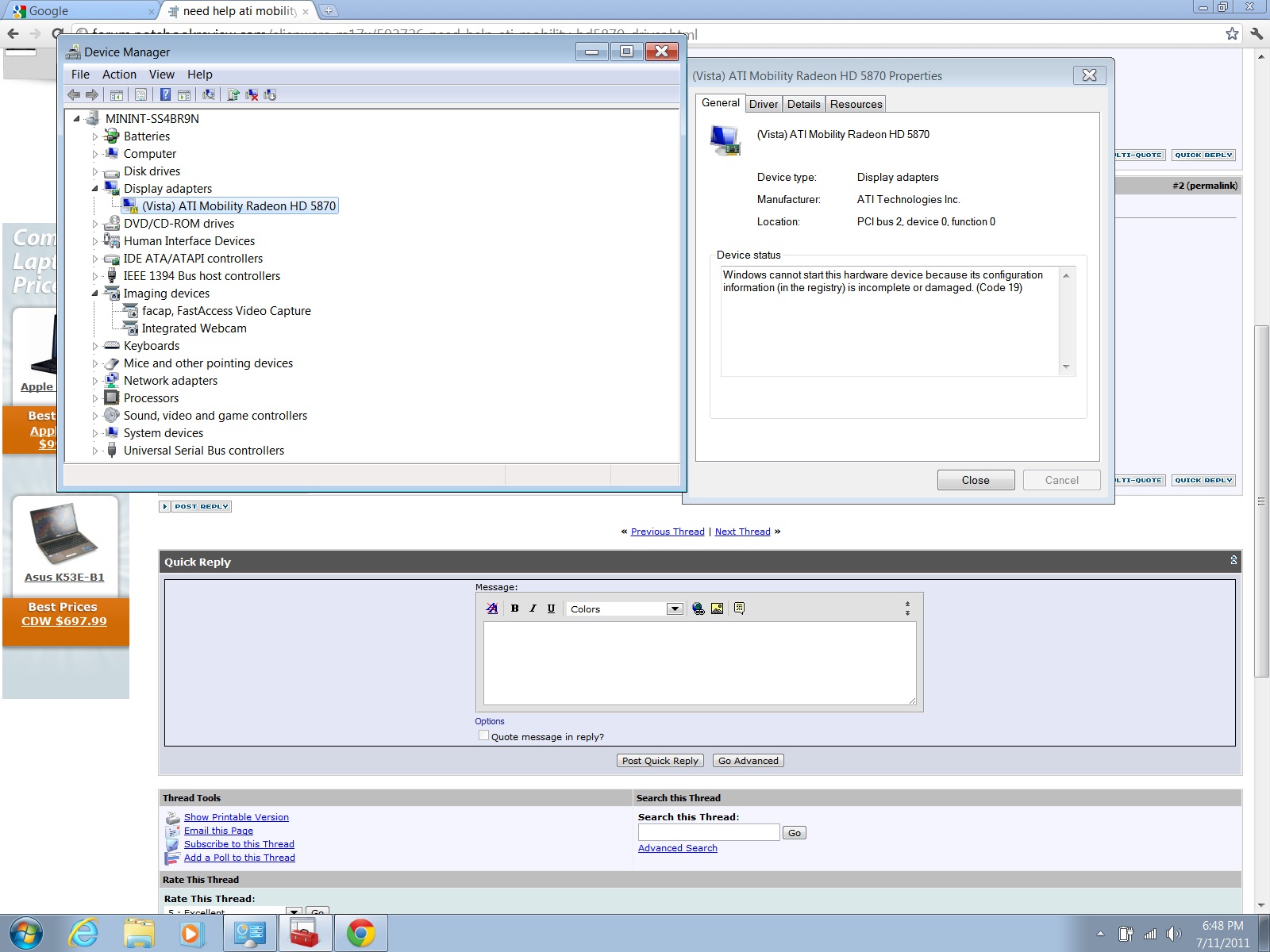Select Integrated Webcam in device tree
This screenshot has height=952, width=1270.
(x=194, y=328)
